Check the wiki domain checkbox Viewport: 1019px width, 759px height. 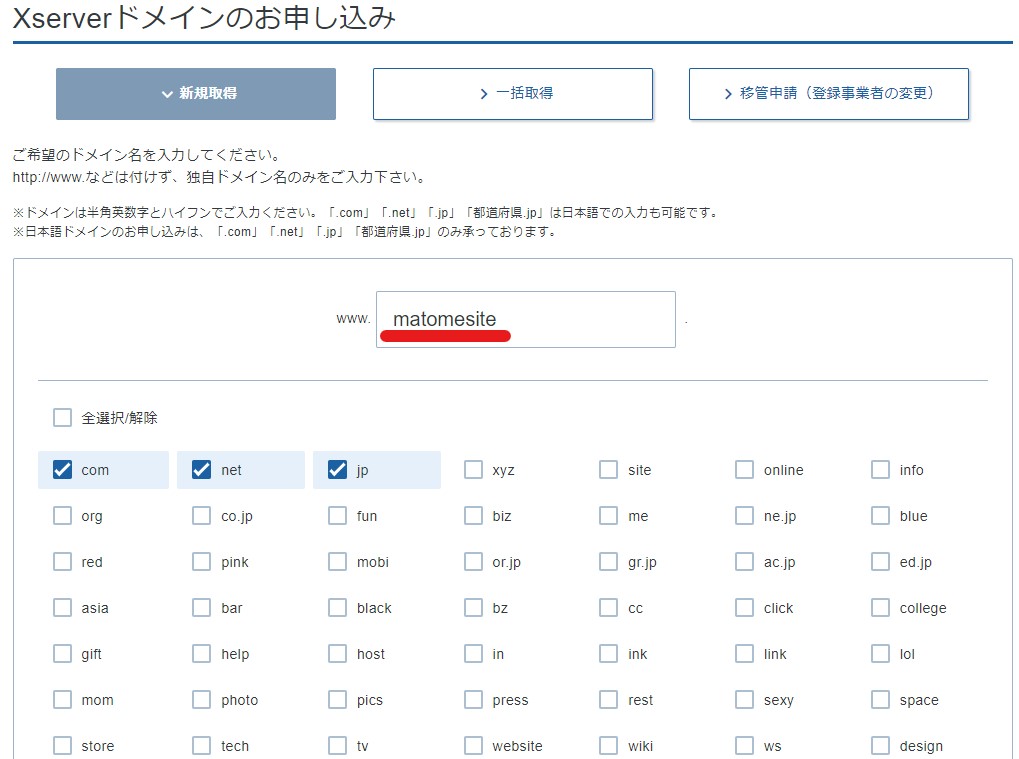point(608,745)
